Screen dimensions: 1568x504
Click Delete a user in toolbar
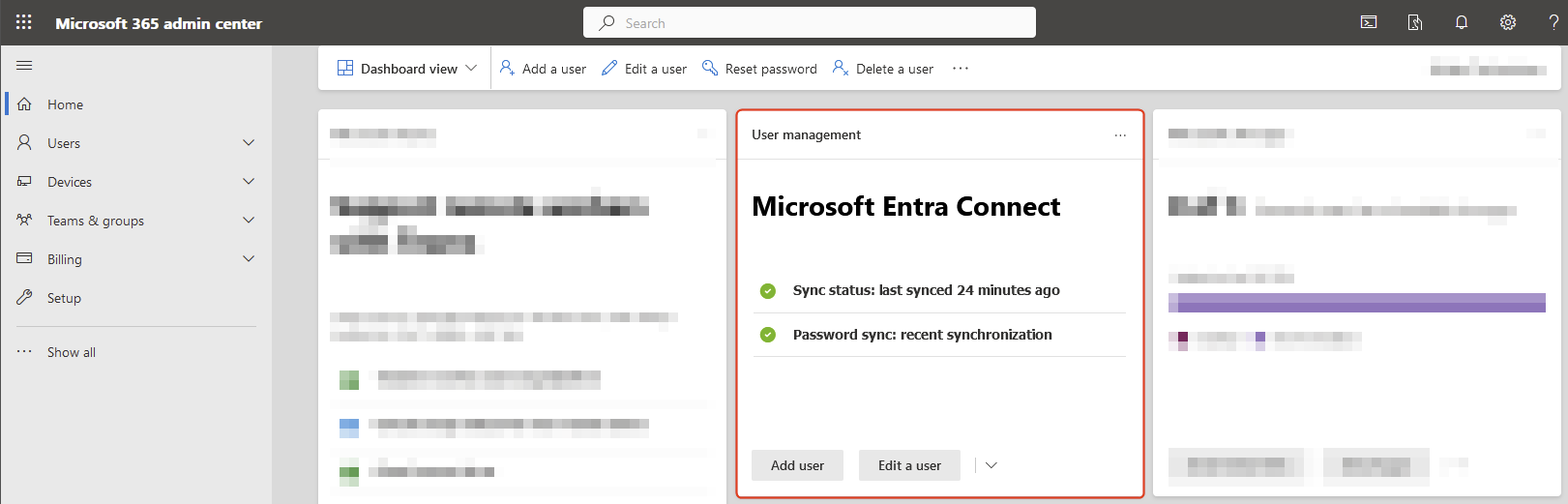tap(883, 69)
